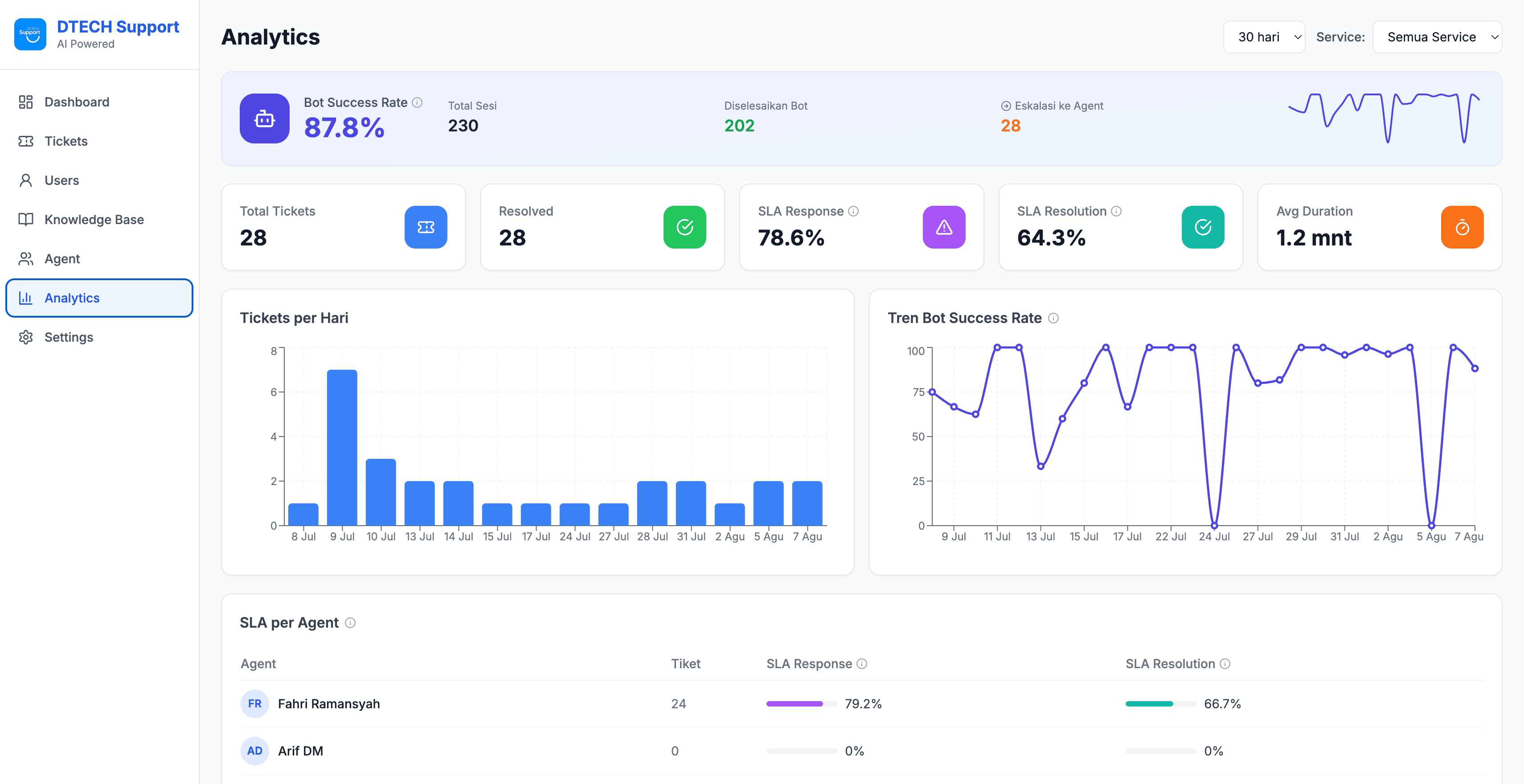
Task: Click the blue Total Tickets icon
Action: point(426,227)
